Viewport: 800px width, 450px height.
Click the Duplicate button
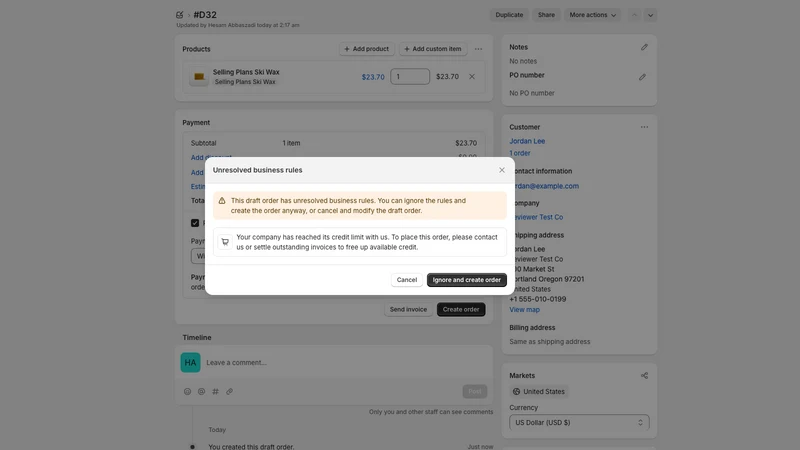(509, 15)
